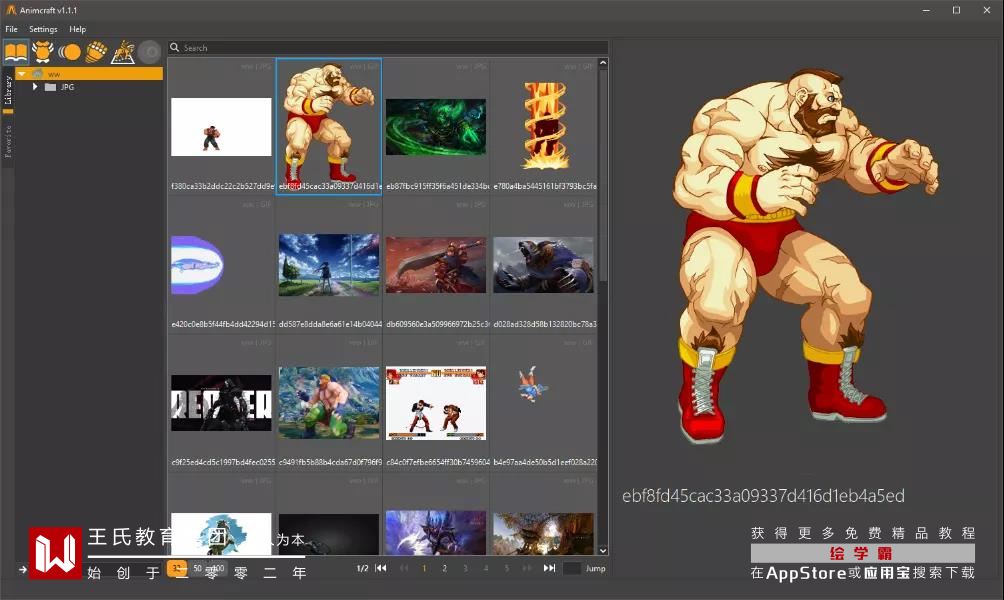Collapse the ww library root node
The width and height of the screenshot is (1004, 600).
(x=22, y=74)
